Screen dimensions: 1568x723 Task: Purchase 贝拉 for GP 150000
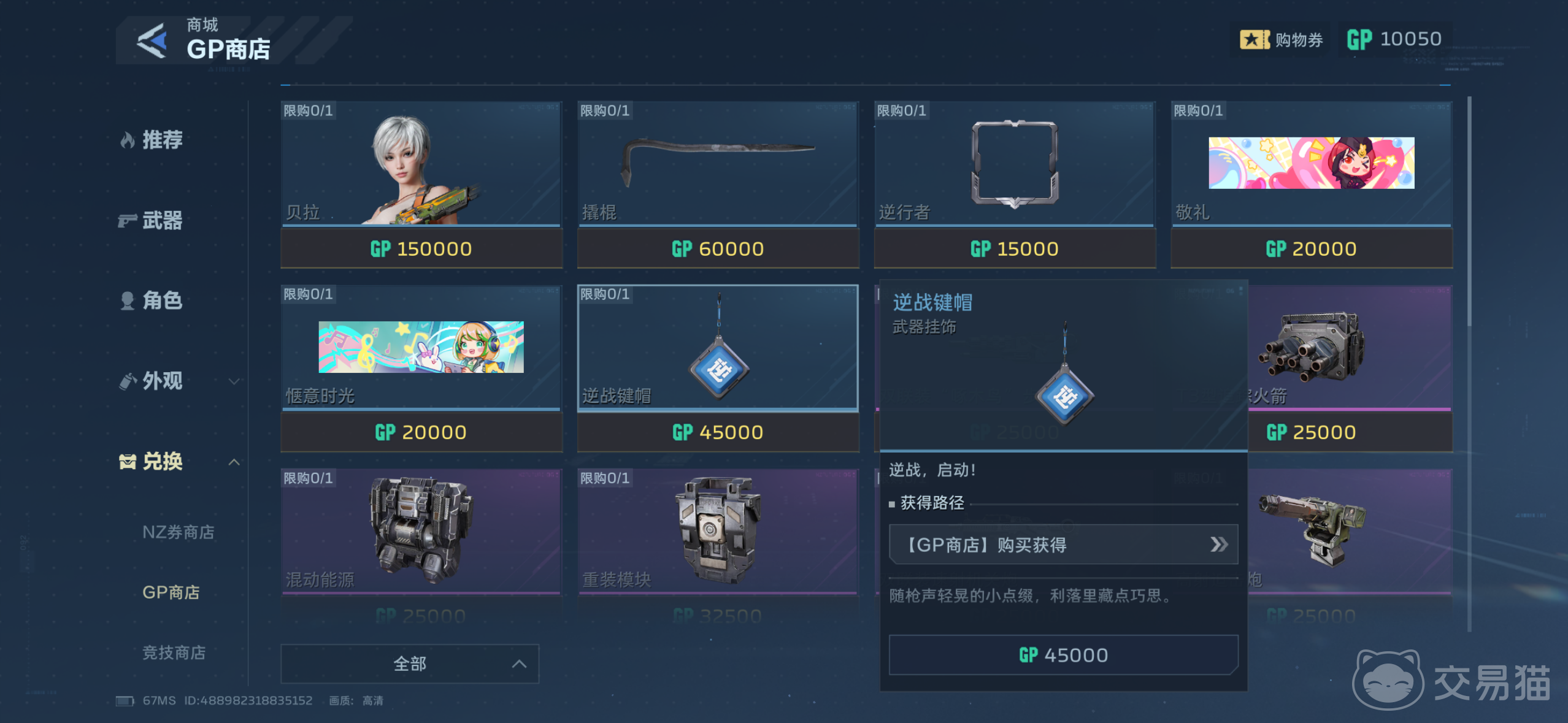click(421, 249)
